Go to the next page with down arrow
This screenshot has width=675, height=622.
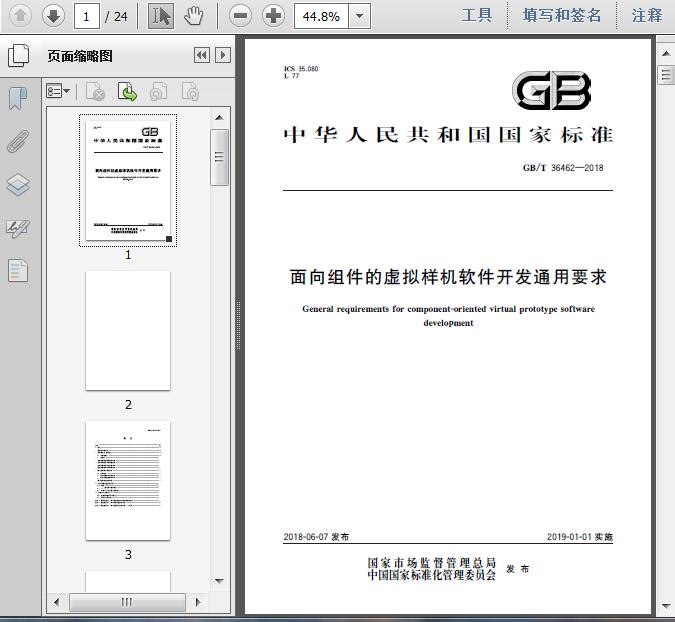tap(53, 15)
